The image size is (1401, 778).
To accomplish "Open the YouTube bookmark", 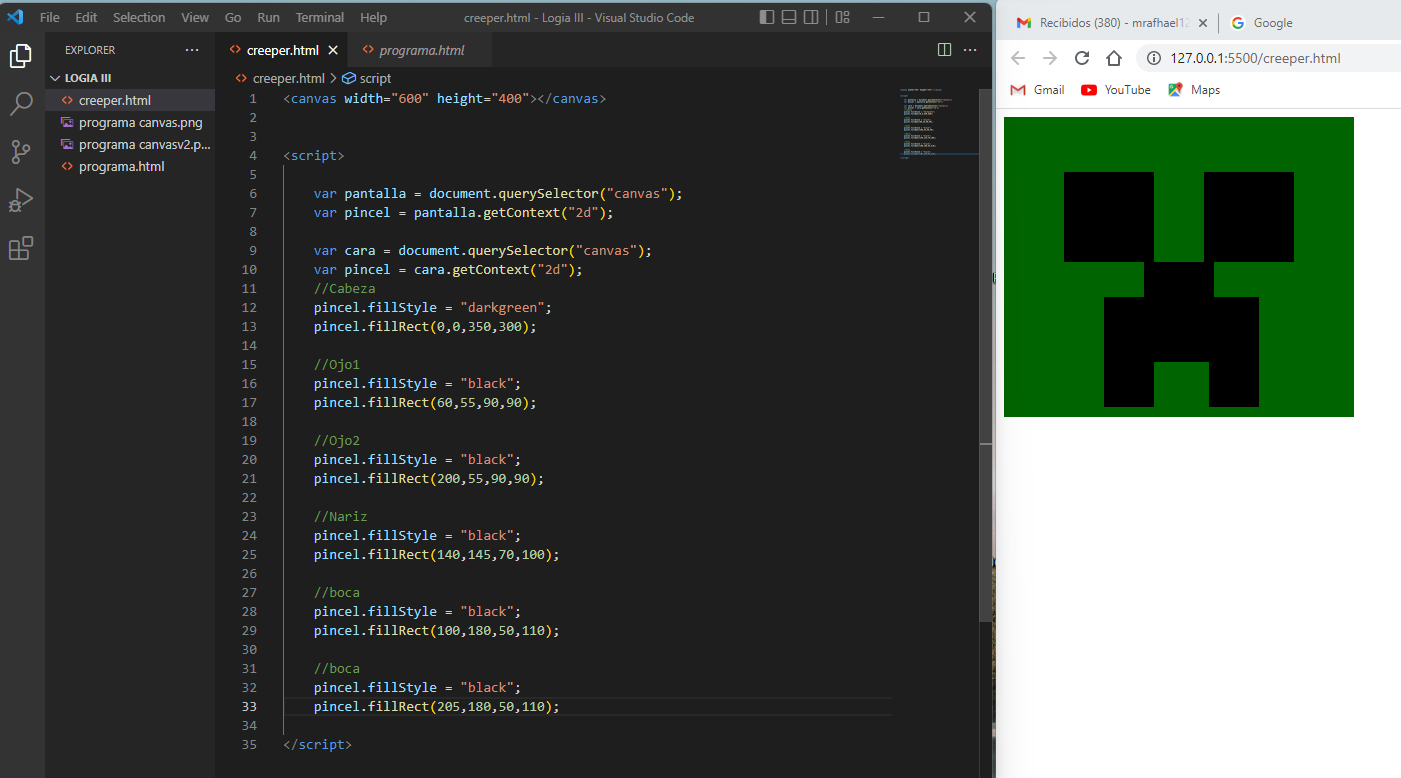I will point(1116,90).
